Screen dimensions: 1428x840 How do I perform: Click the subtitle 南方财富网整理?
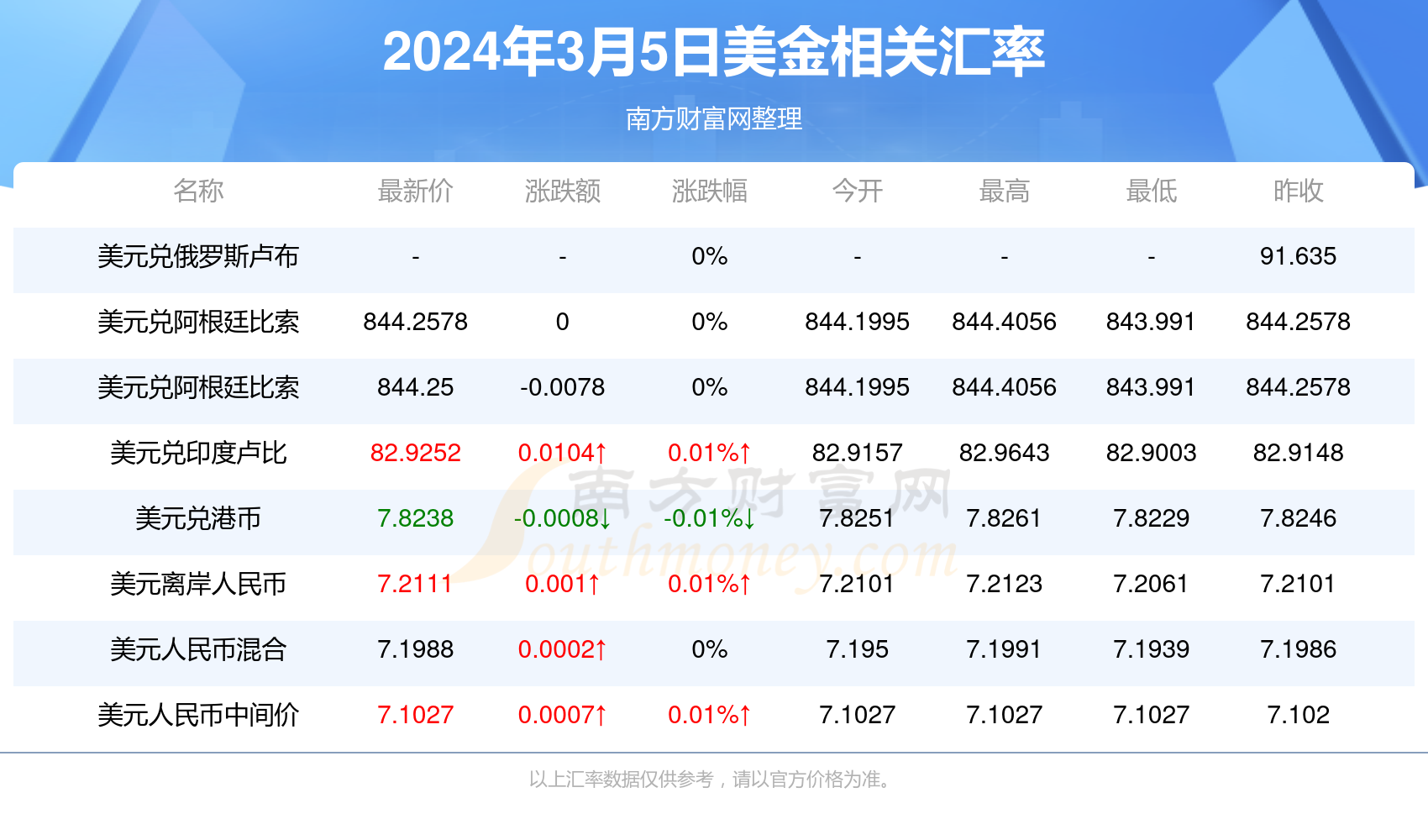714,119
